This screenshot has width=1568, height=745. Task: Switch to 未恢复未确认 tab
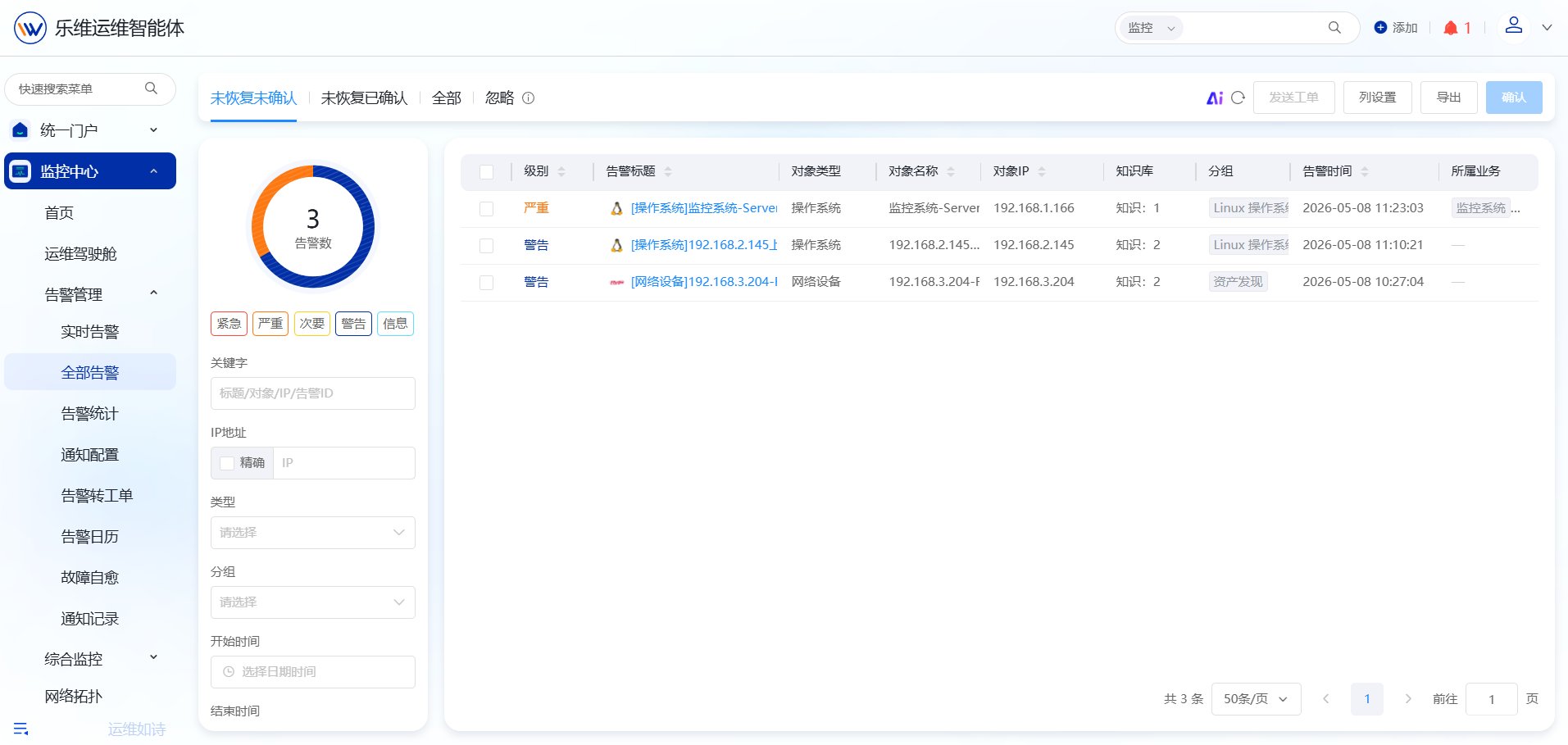coord(253,98)
